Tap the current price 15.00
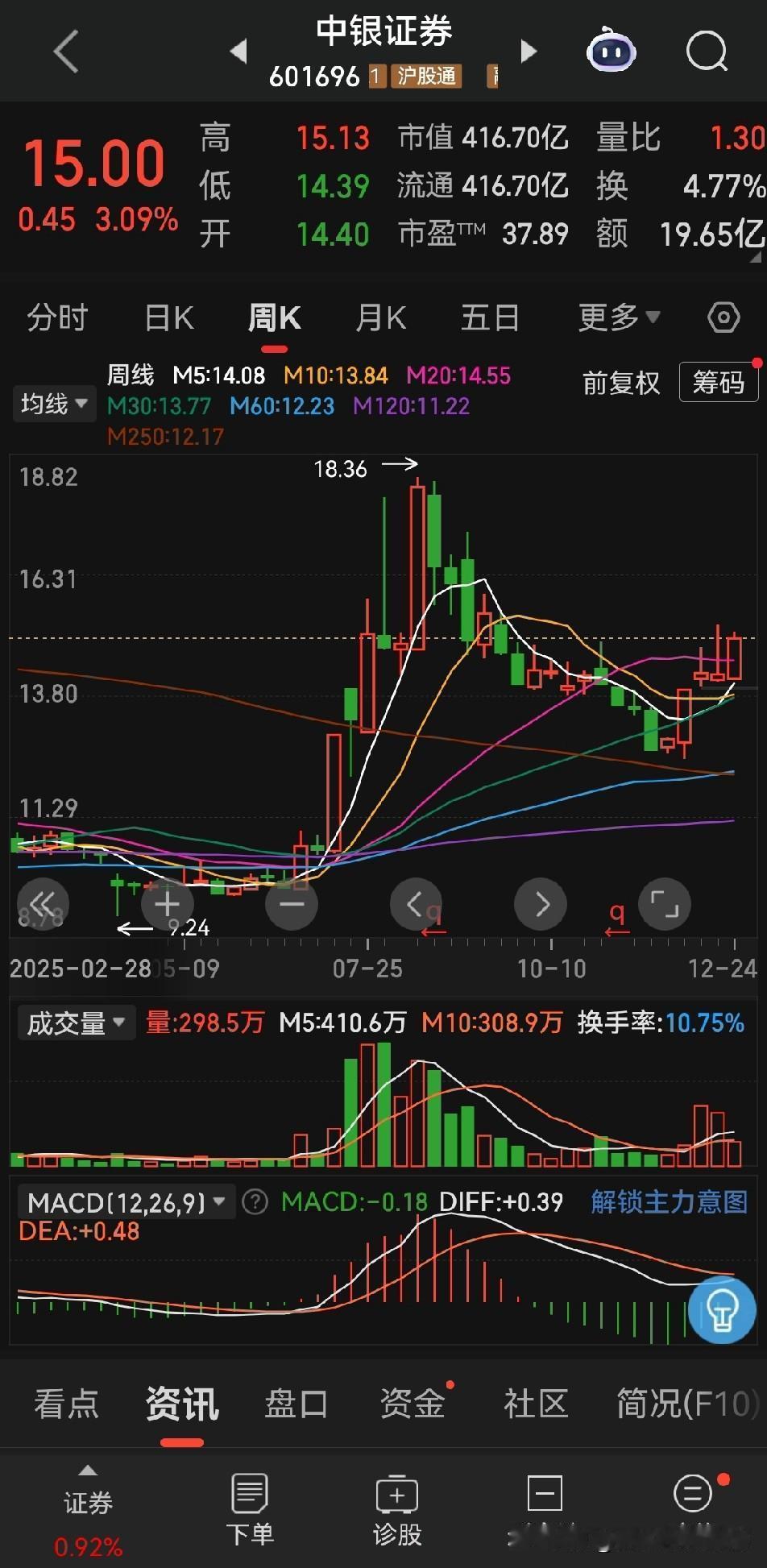The image size is (767, 1568). pyautogui.click(x=94, y=163)
